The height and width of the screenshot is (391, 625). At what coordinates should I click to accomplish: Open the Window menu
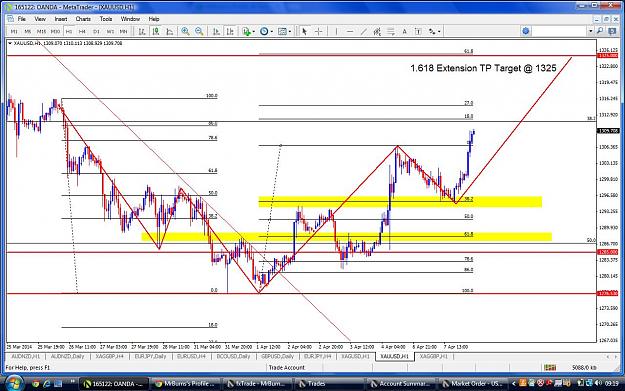130,19
